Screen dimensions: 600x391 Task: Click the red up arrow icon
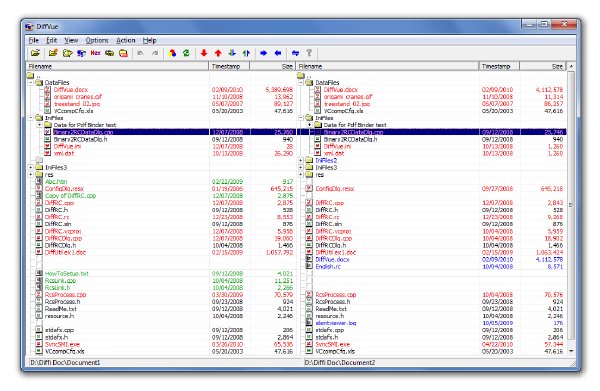pyautogui.click(x=218, y=53)
